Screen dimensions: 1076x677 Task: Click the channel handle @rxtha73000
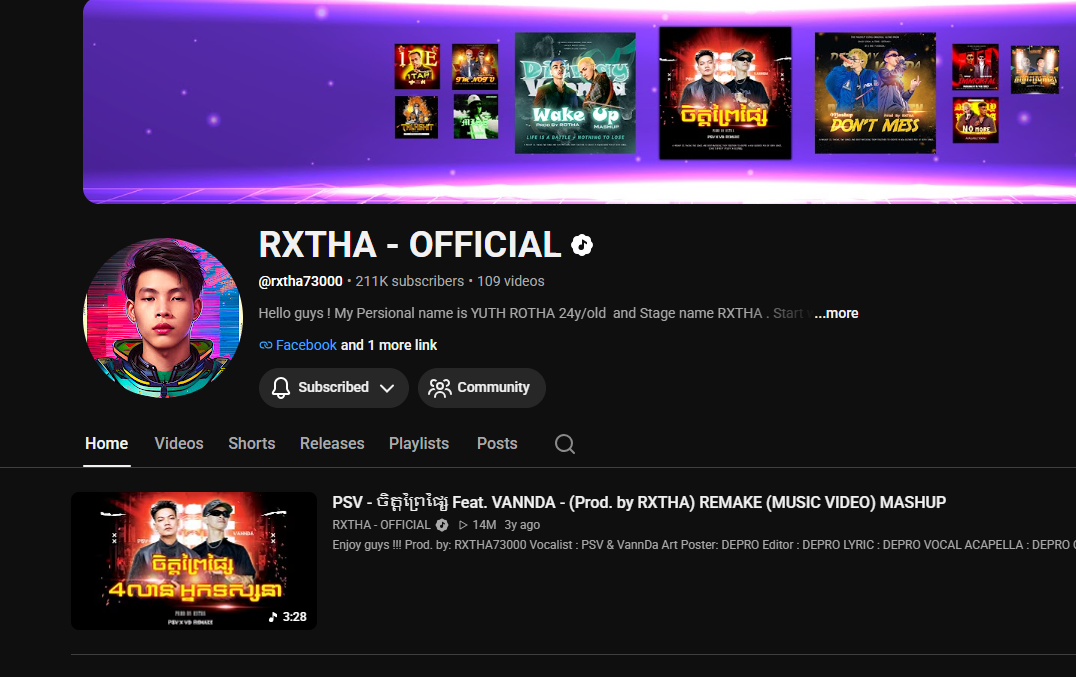pos(301,281)
